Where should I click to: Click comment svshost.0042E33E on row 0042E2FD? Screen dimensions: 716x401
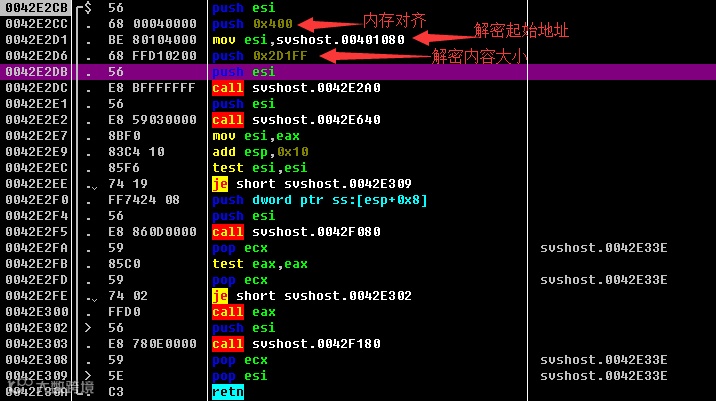click(604, 280)
